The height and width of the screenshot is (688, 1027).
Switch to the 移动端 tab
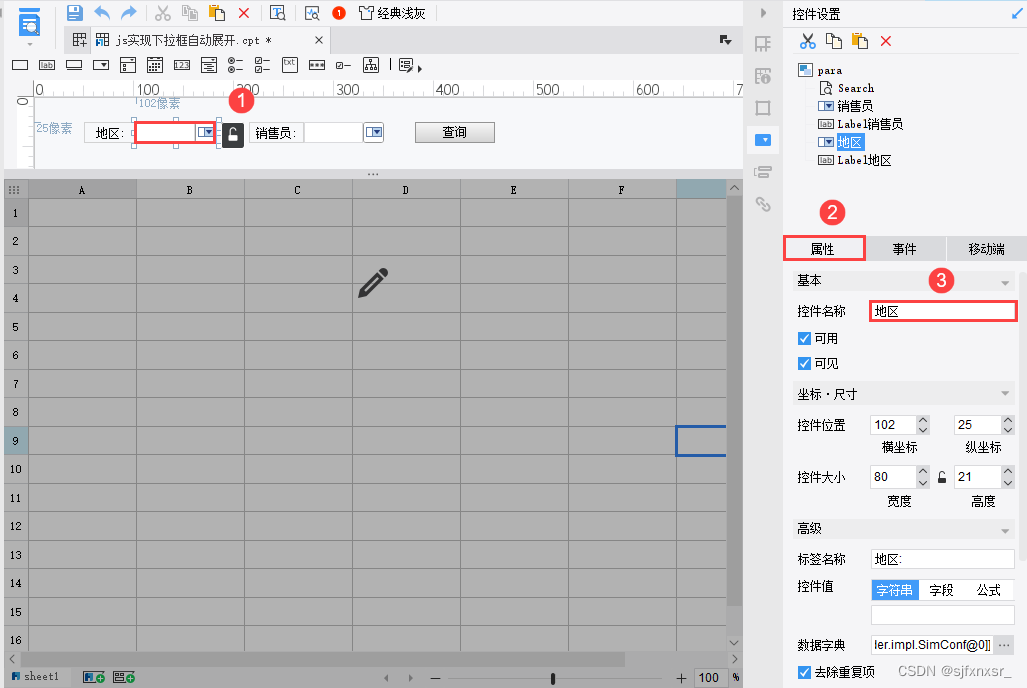pyautogui.click(x=986, y=249)
